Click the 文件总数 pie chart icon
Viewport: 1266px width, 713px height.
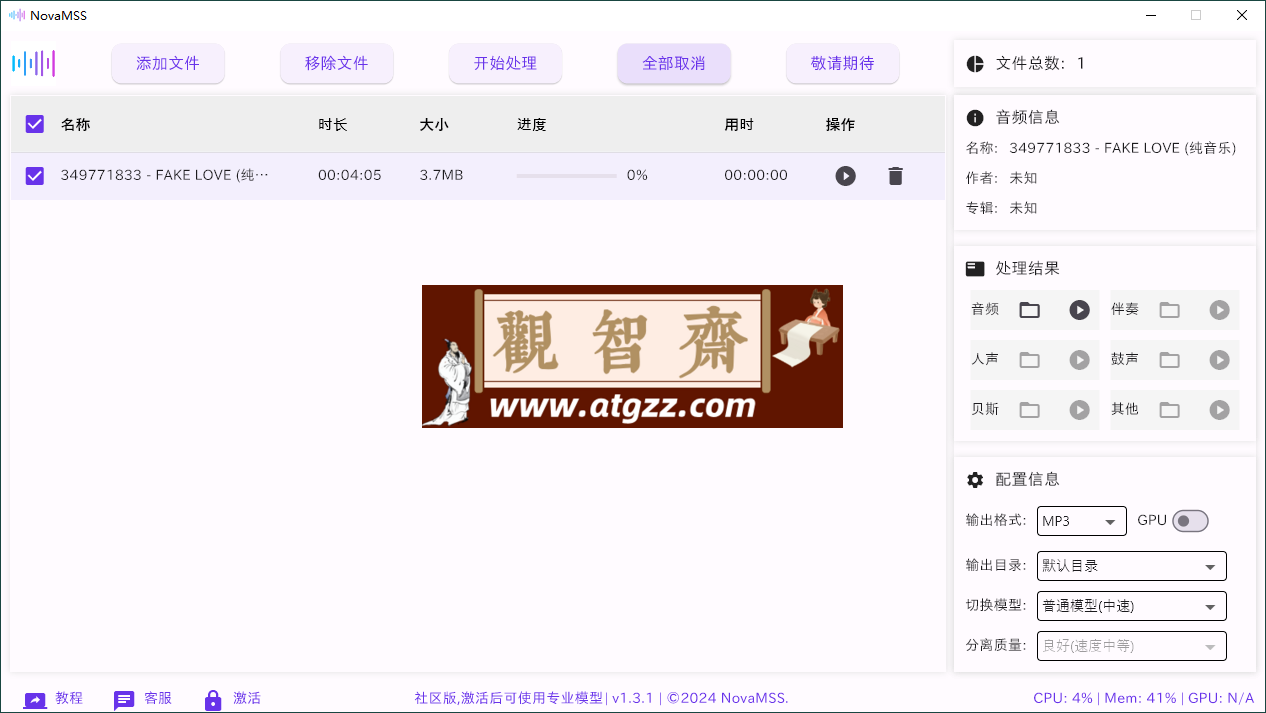tap(975, 64)
